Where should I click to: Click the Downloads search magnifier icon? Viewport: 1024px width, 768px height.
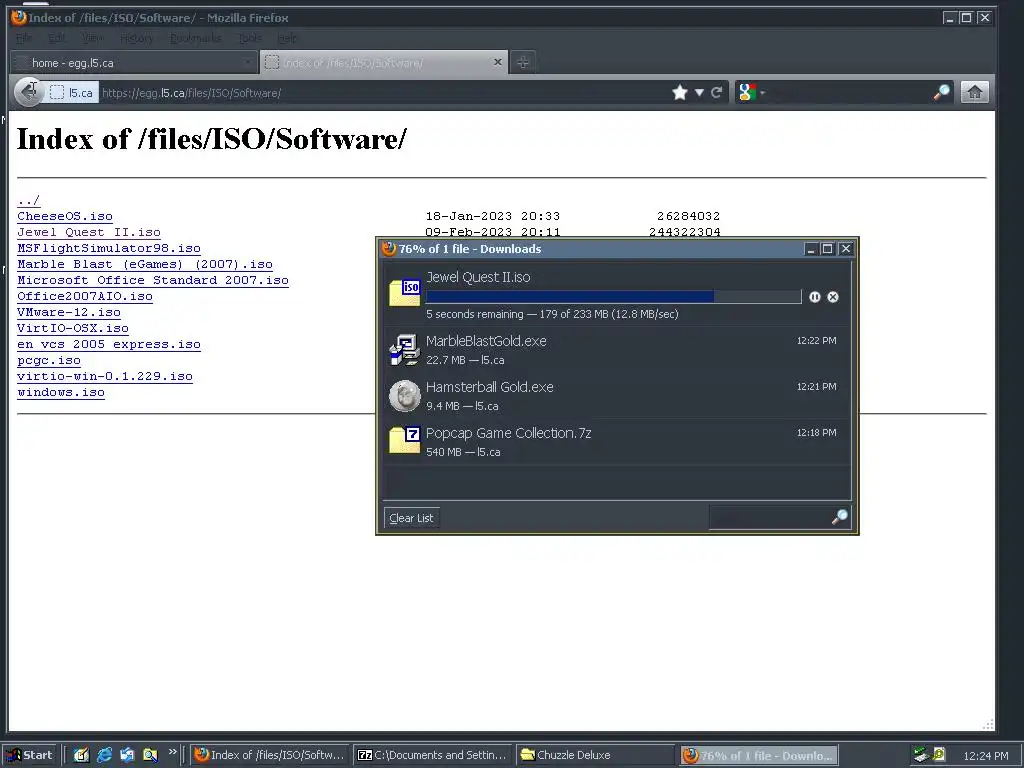pos(839,518)
